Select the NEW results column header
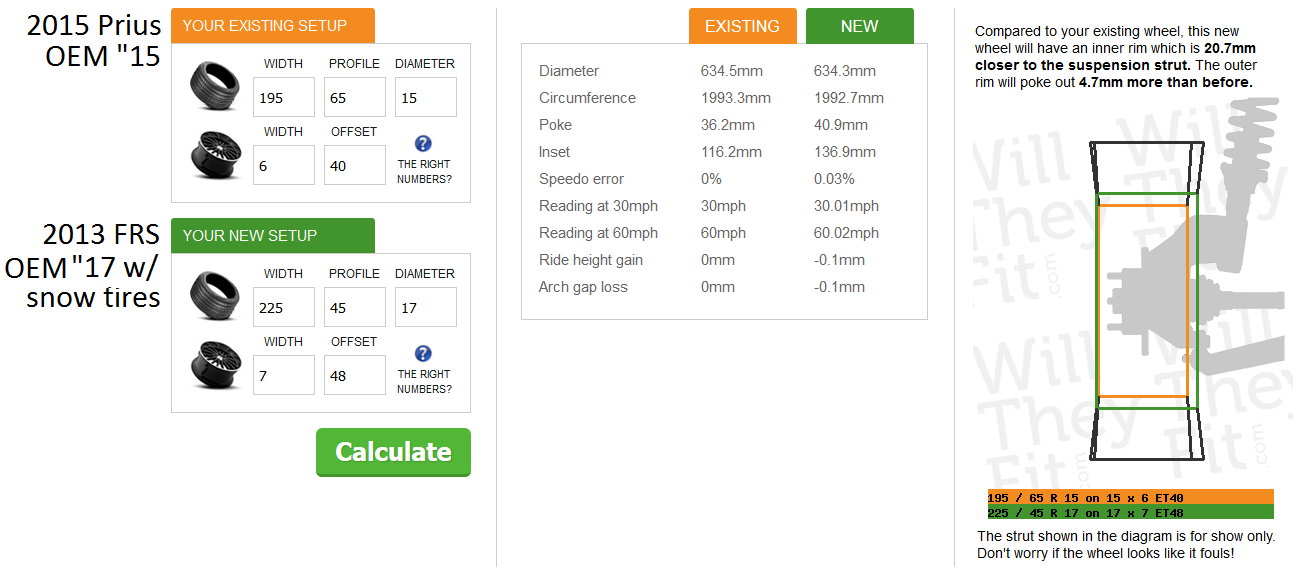This screenshot has width=1297, height=572. [x=860, y=26]
